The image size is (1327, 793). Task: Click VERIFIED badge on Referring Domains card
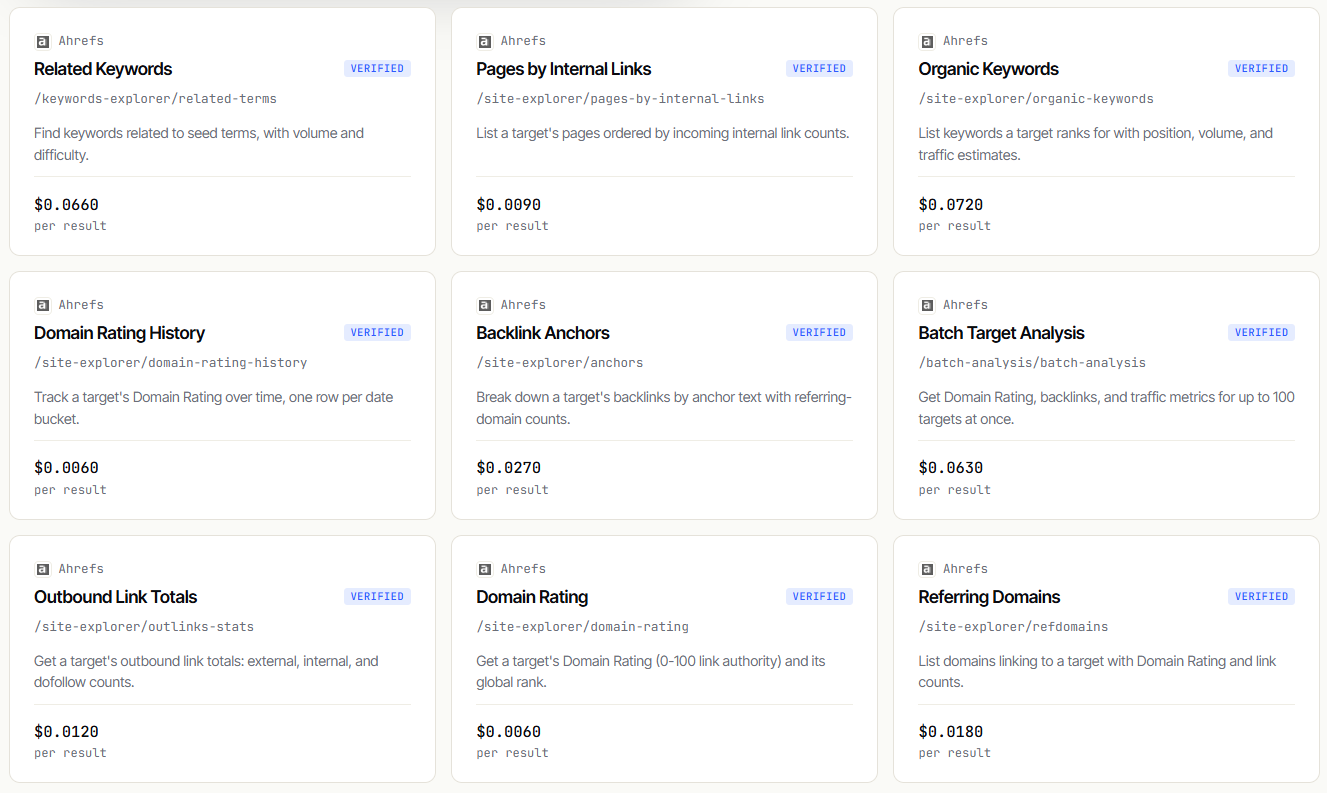tap(1261, 597)
